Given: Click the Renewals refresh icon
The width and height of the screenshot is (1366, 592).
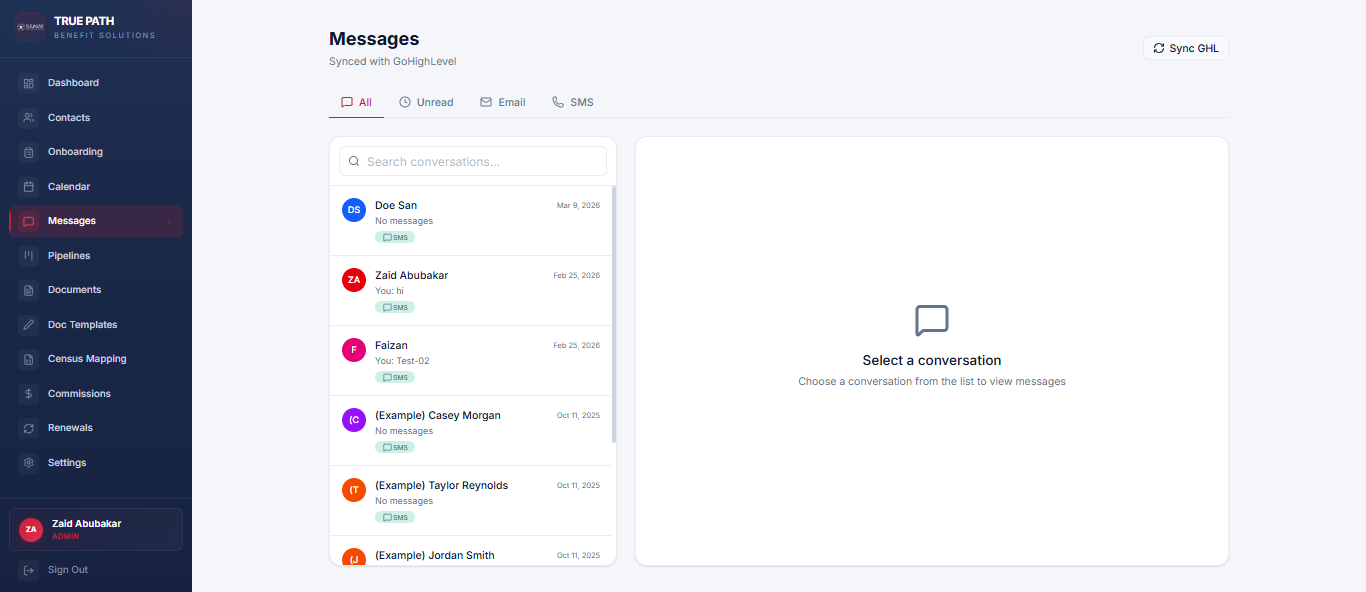Looking at the screenshot, I should pos(29,427).
